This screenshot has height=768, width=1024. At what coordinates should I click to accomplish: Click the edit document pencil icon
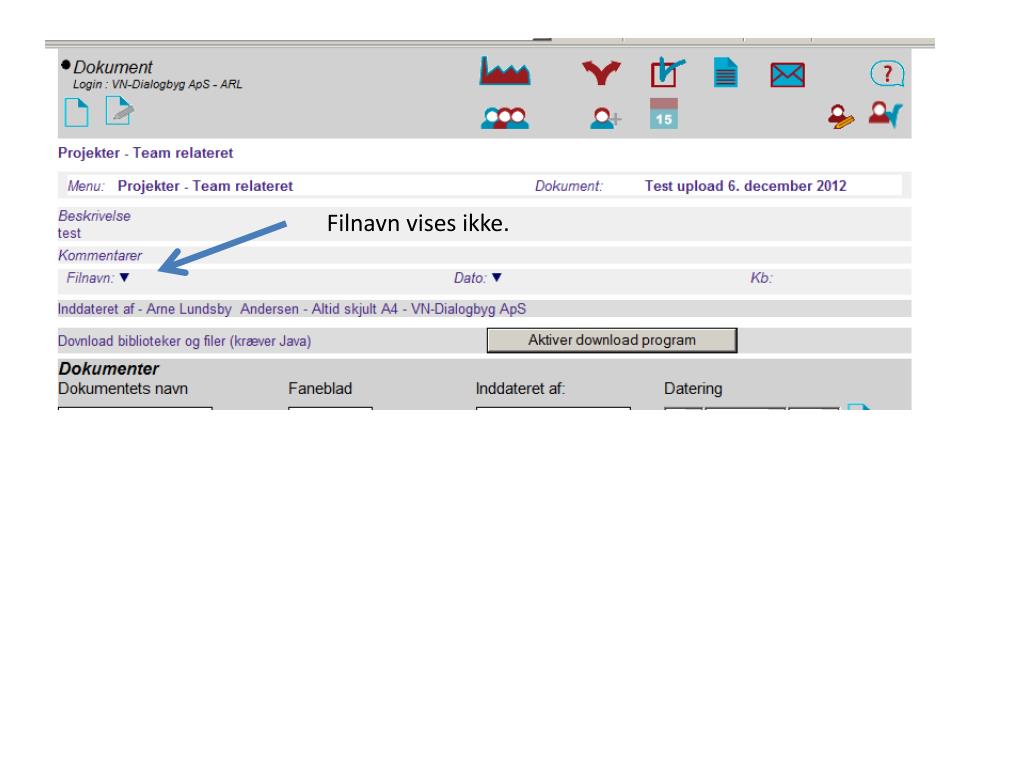[120, 110]
